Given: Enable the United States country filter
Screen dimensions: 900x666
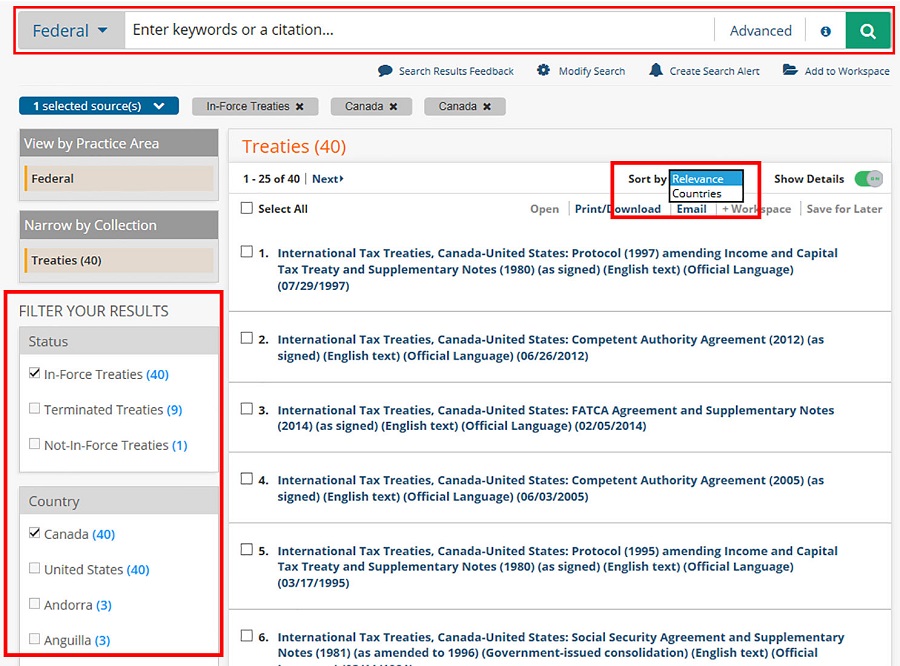Looking at the screenshot, I should coord(35,569).
